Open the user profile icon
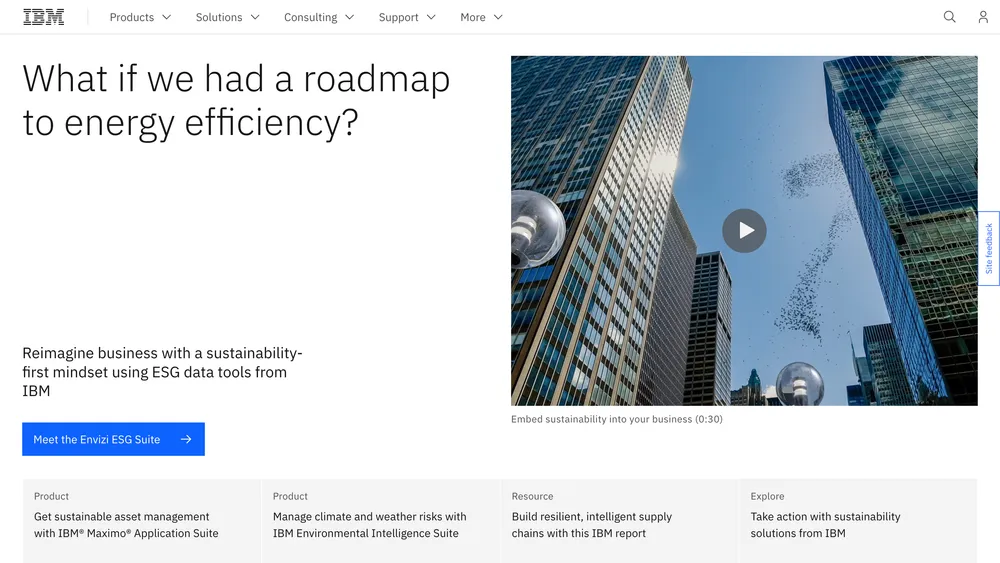The image size is (1000, 563). 983,17
